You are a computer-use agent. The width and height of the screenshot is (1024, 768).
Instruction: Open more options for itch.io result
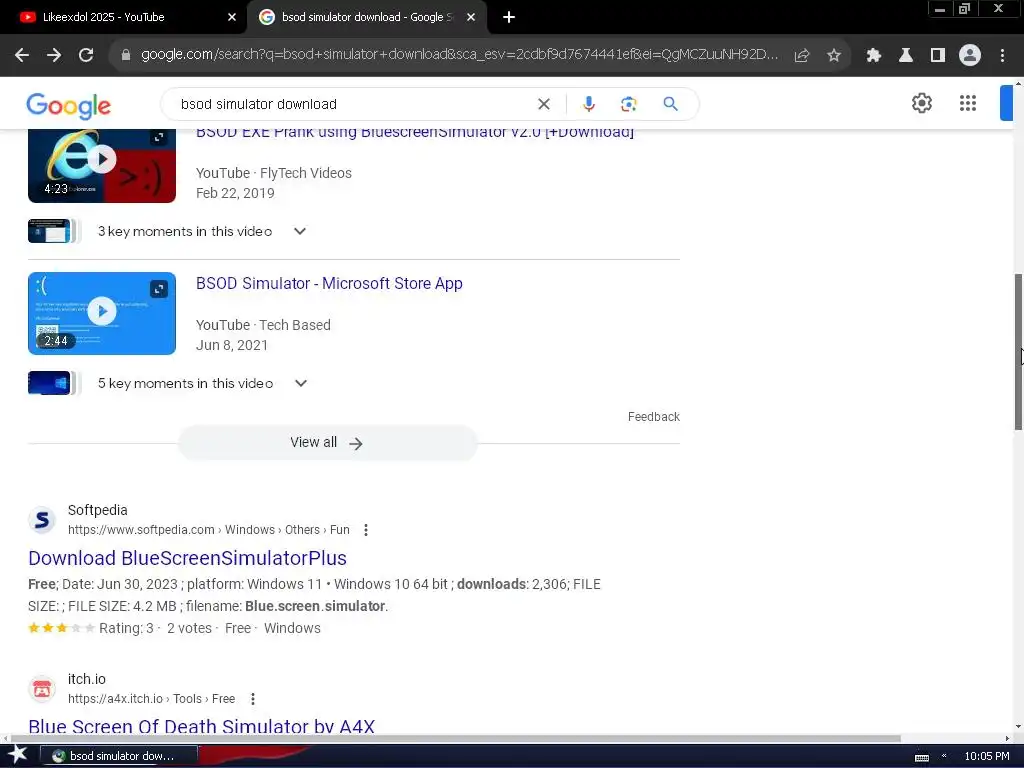point(253,699)
